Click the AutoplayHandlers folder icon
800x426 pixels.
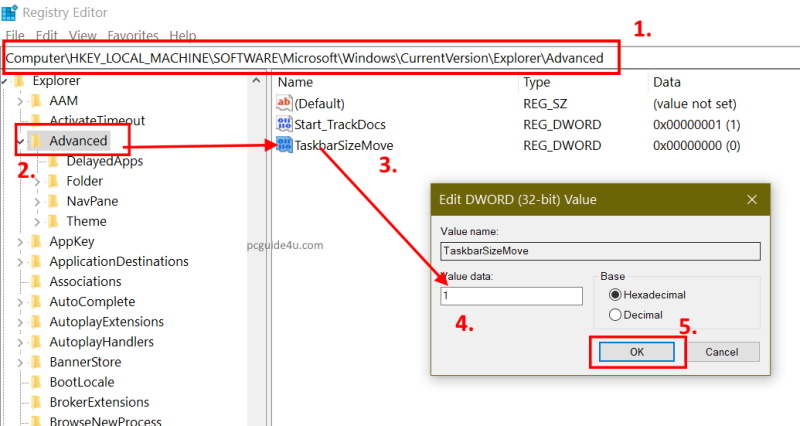(37, 342)
